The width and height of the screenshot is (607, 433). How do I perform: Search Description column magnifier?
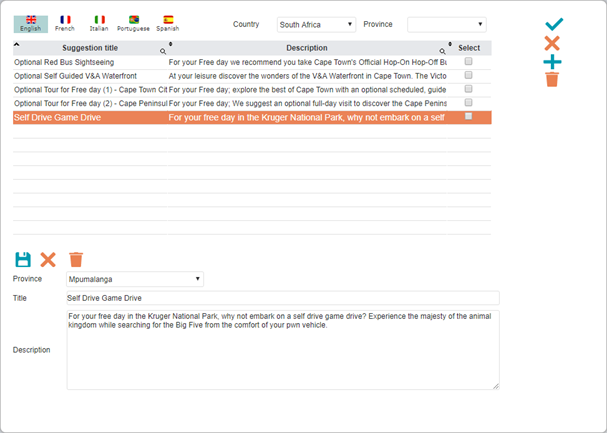click(442, 51)
